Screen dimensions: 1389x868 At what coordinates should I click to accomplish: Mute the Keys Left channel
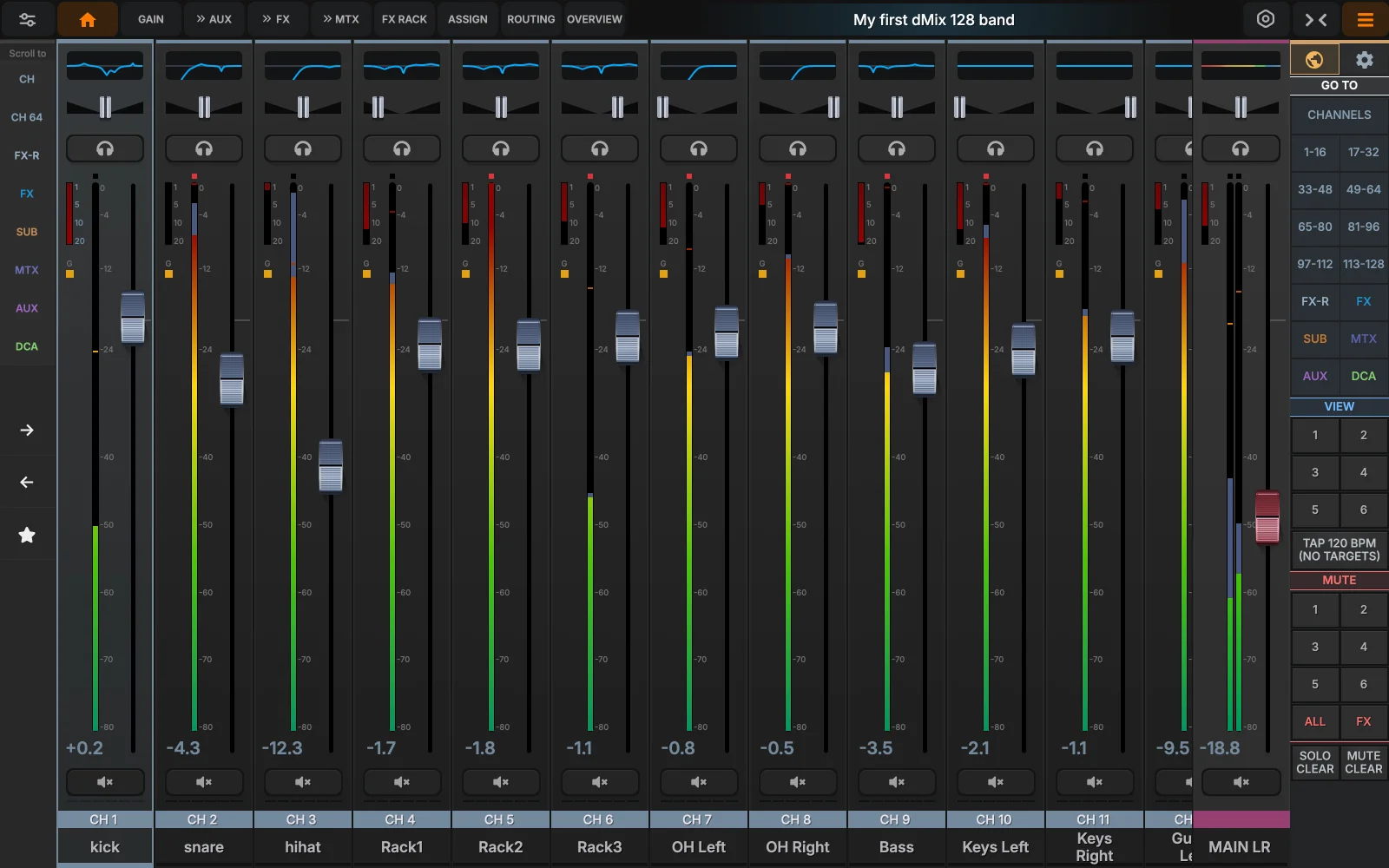coord(996,782)
